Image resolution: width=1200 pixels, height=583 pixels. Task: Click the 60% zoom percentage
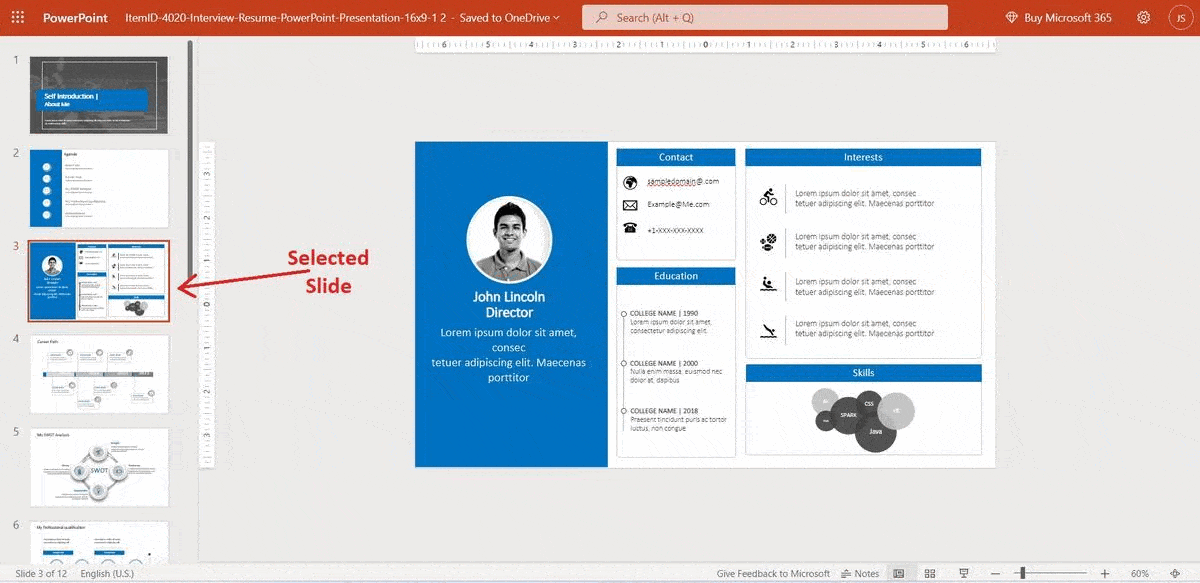pos(1140,572)
